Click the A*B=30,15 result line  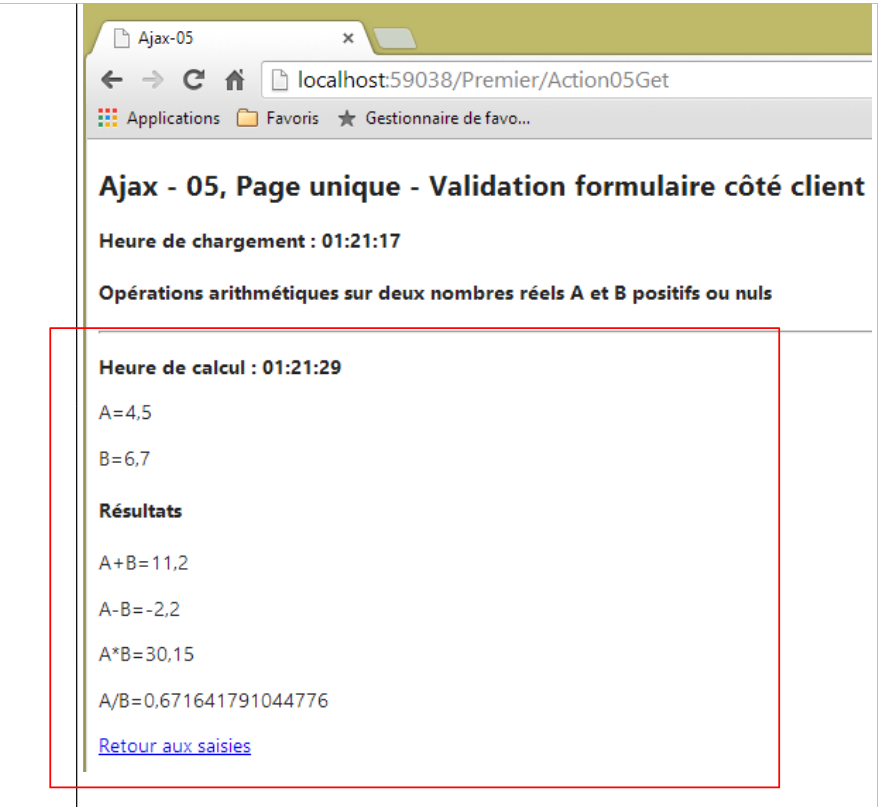[147, 655]
